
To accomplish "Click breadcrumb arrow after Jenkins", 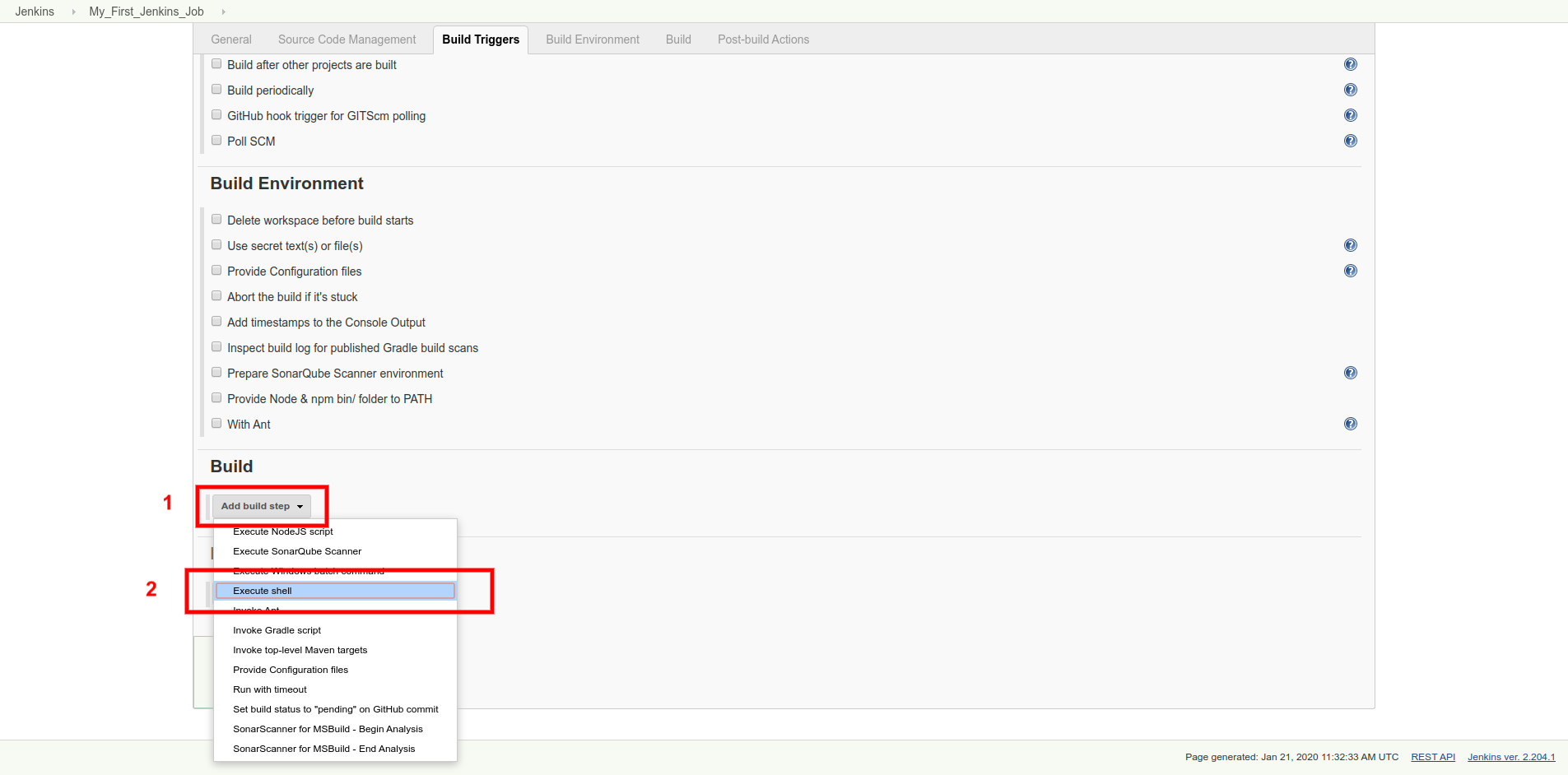I will pos(73,12).
